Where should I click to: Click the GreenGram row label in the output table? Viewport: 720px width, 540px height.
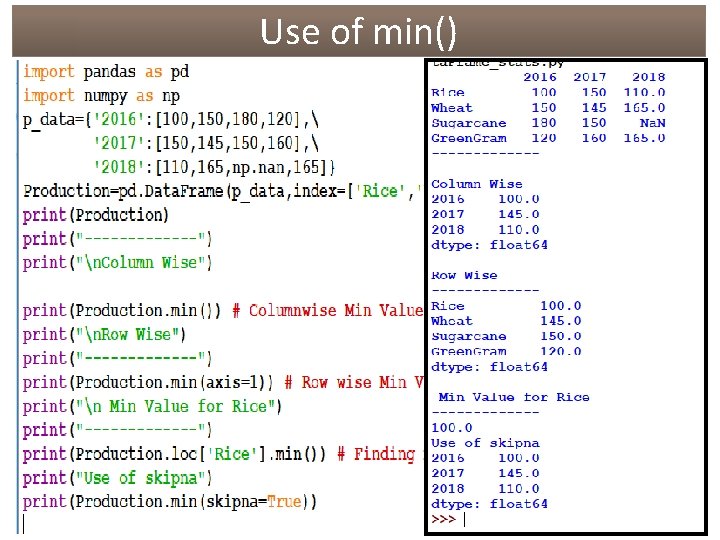469,138
